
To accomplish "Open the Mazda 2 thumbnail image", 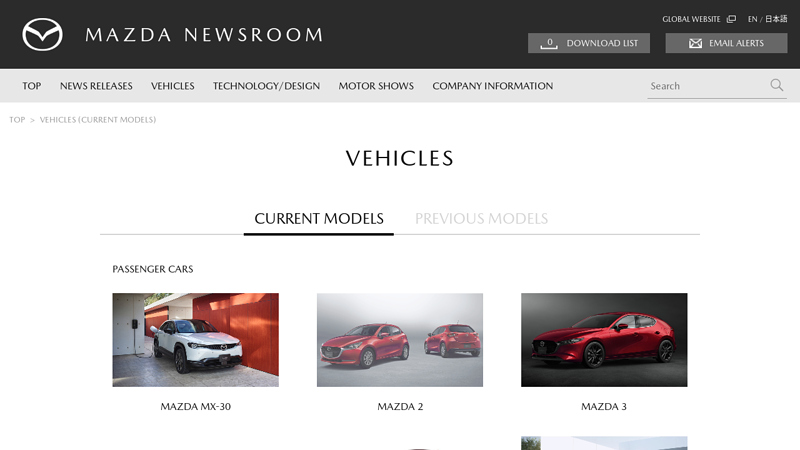I will pos(399,340).
